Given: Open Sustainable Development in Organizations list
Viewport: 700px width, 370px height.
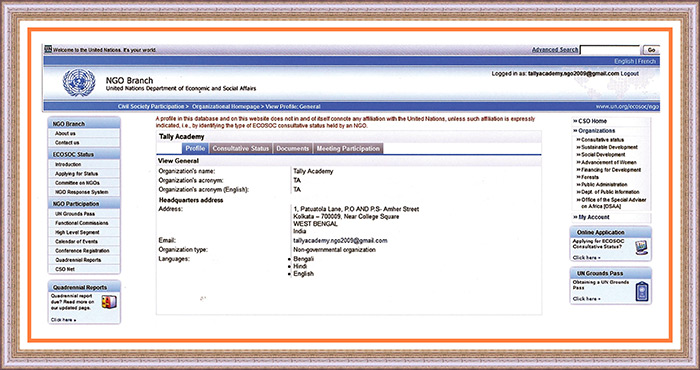Looking at the screenshot, I should pos(609,147).
